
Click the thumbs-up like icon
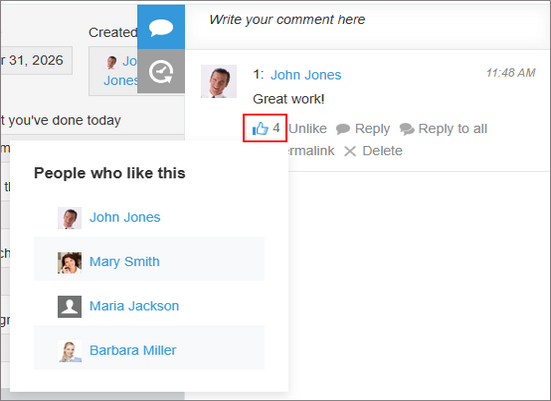pyautogui.click(x=260, y=128)
